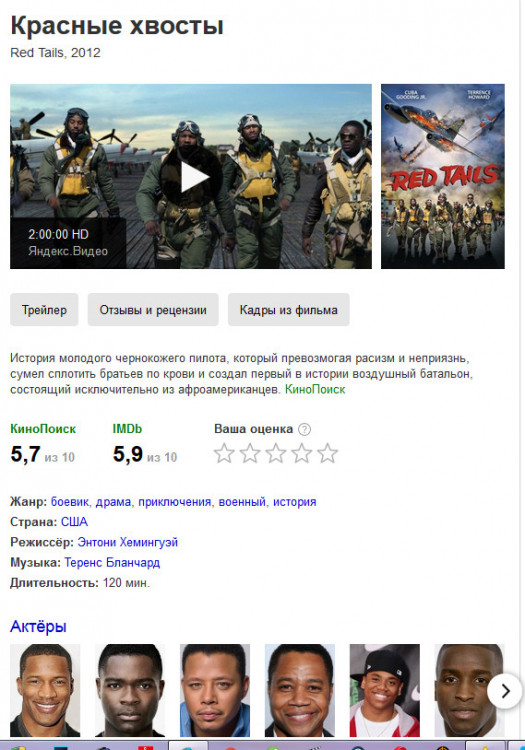Viewport: 525px width, 750px height.
Task: Open composer Теренс Бланчард page
Action: [112, 562]
